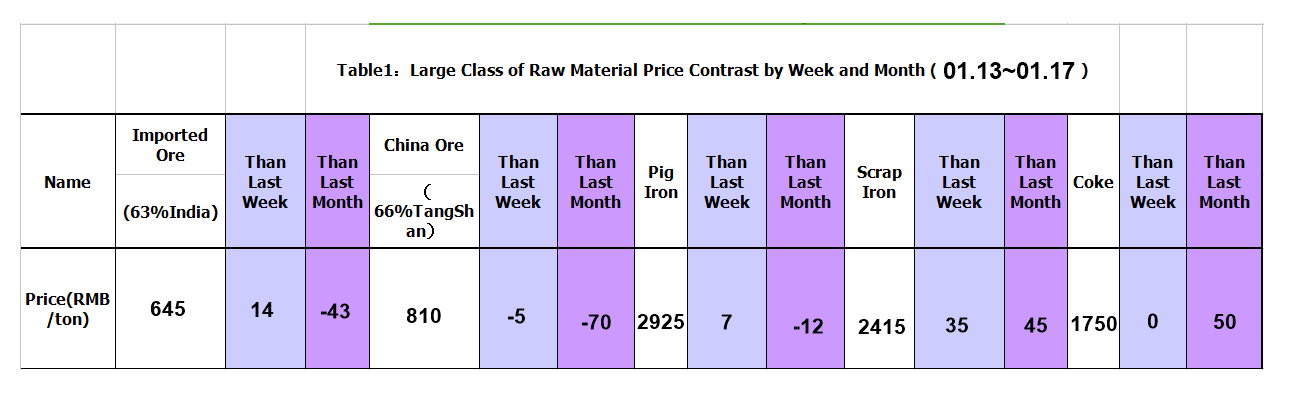Viewport: 1292px width, 416px height.
Task: Select the (63%India) cell
Action: click(x=170, y=211)
